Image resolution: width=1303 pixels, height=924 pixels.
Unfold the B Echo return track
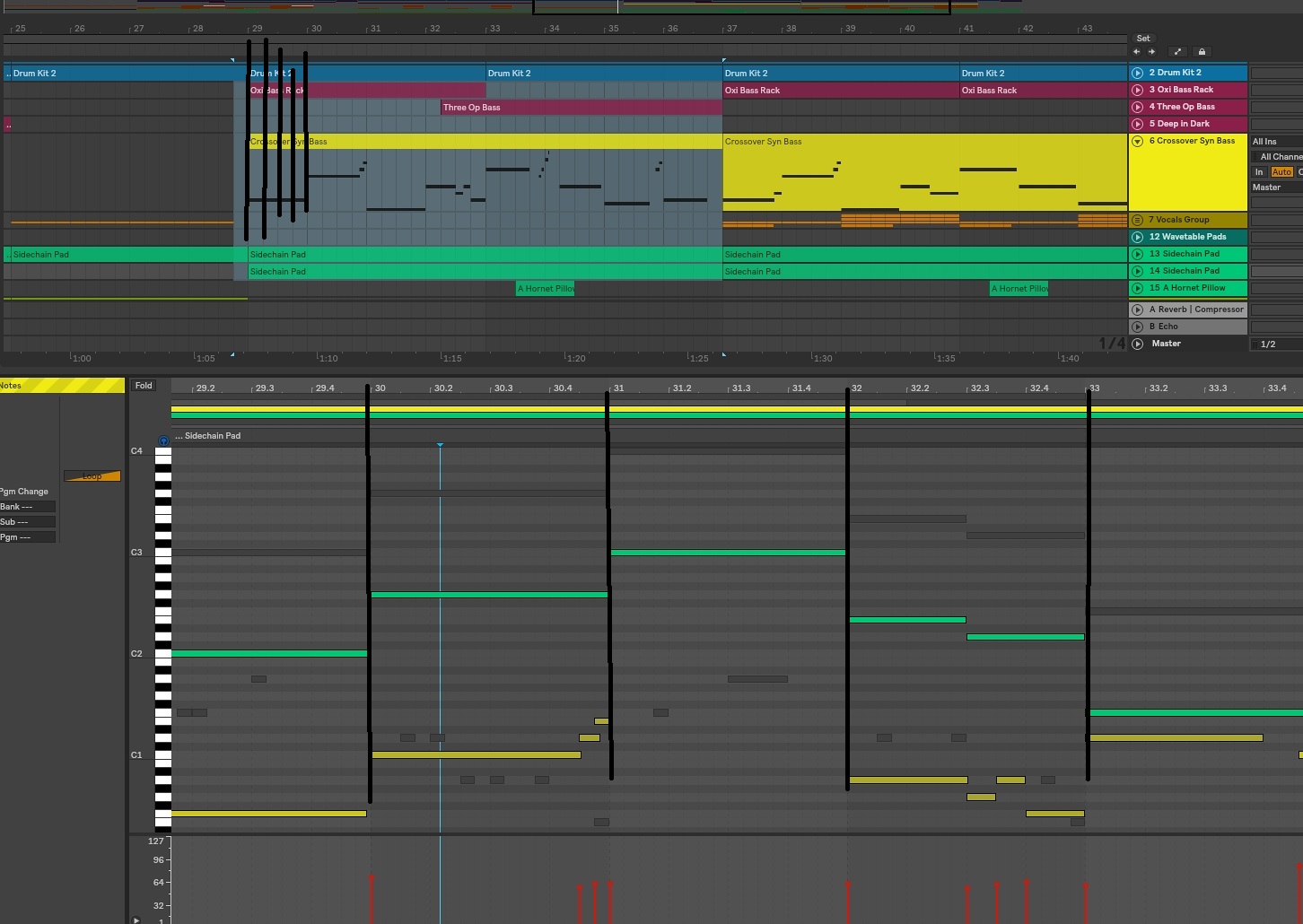[x=1138, y=327]
